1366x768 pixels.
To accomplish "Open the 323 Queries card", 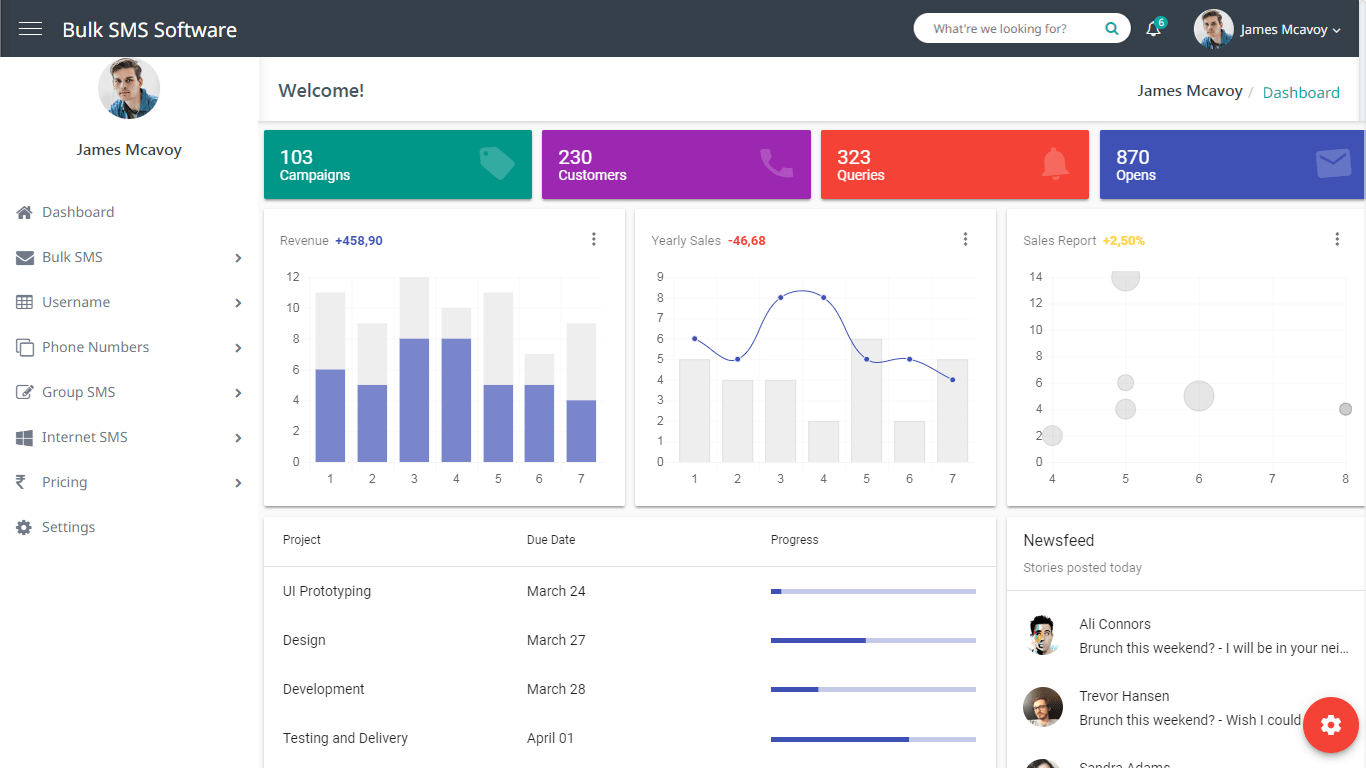I will pos(955,165).
